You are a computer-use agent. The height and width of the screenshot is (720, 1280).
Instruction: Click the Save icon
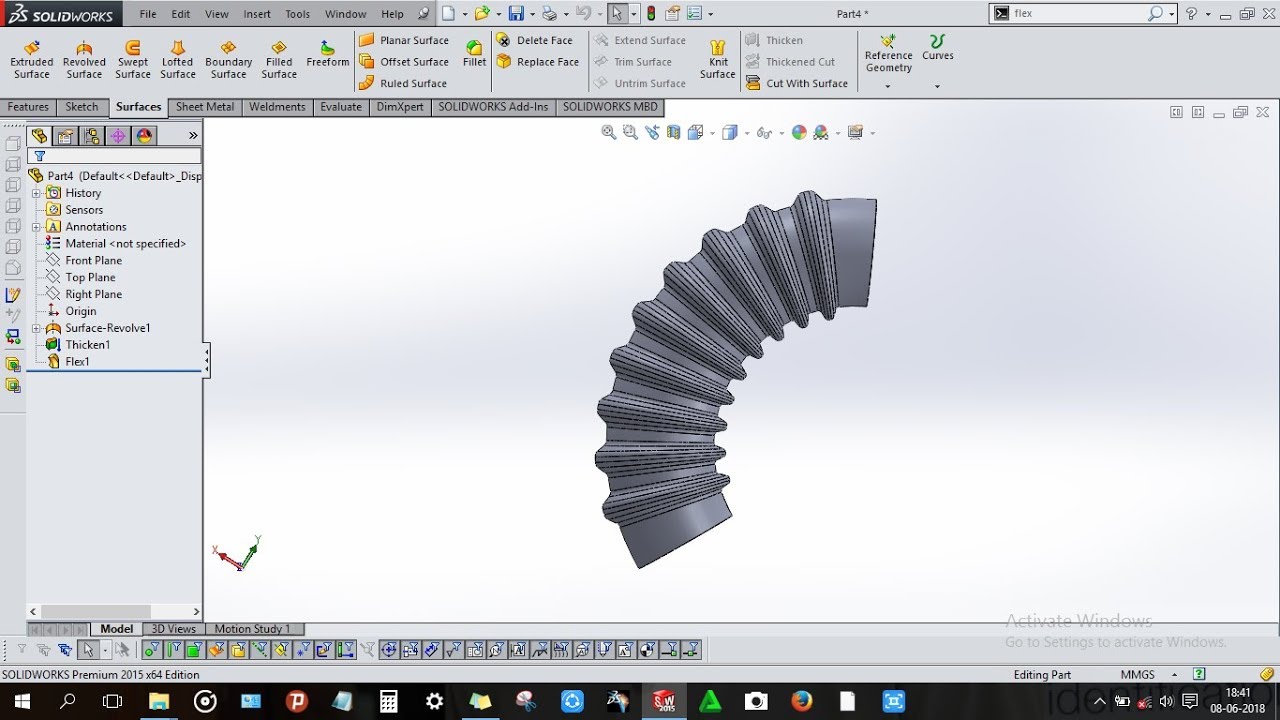(x=516, y=14)
